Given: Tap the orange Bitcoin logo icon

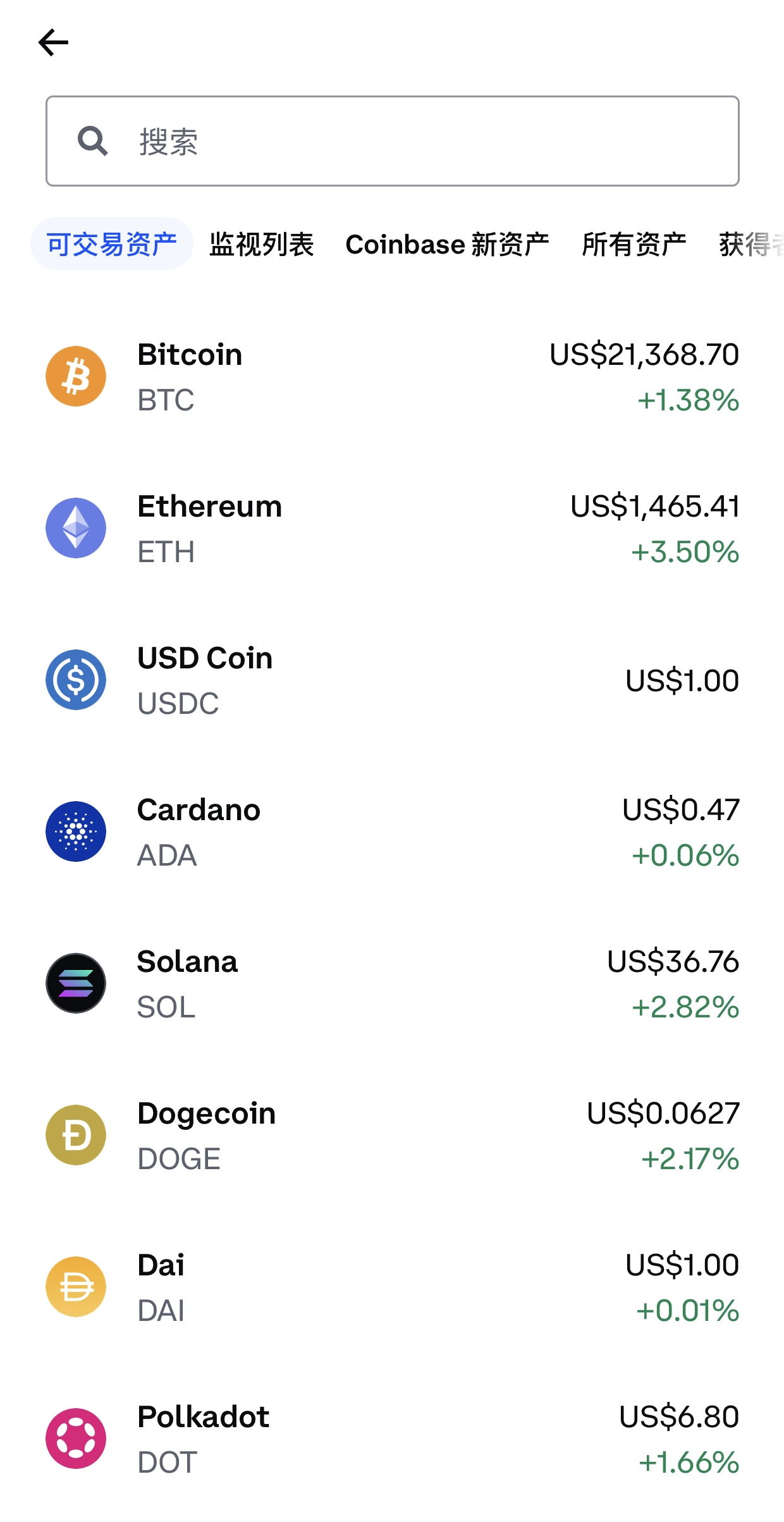Looking at the screenshot, I should point(76,376).
